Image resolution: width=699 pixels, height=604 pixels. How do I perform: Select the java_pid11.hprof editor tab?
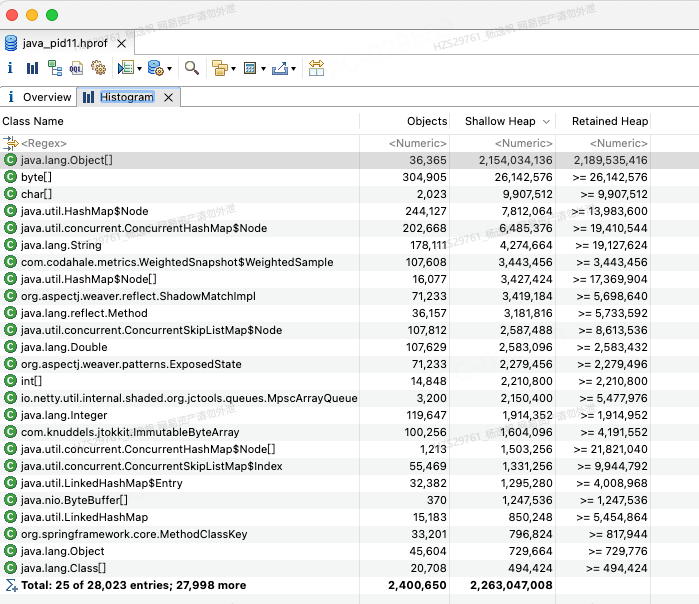click(65, 43)
